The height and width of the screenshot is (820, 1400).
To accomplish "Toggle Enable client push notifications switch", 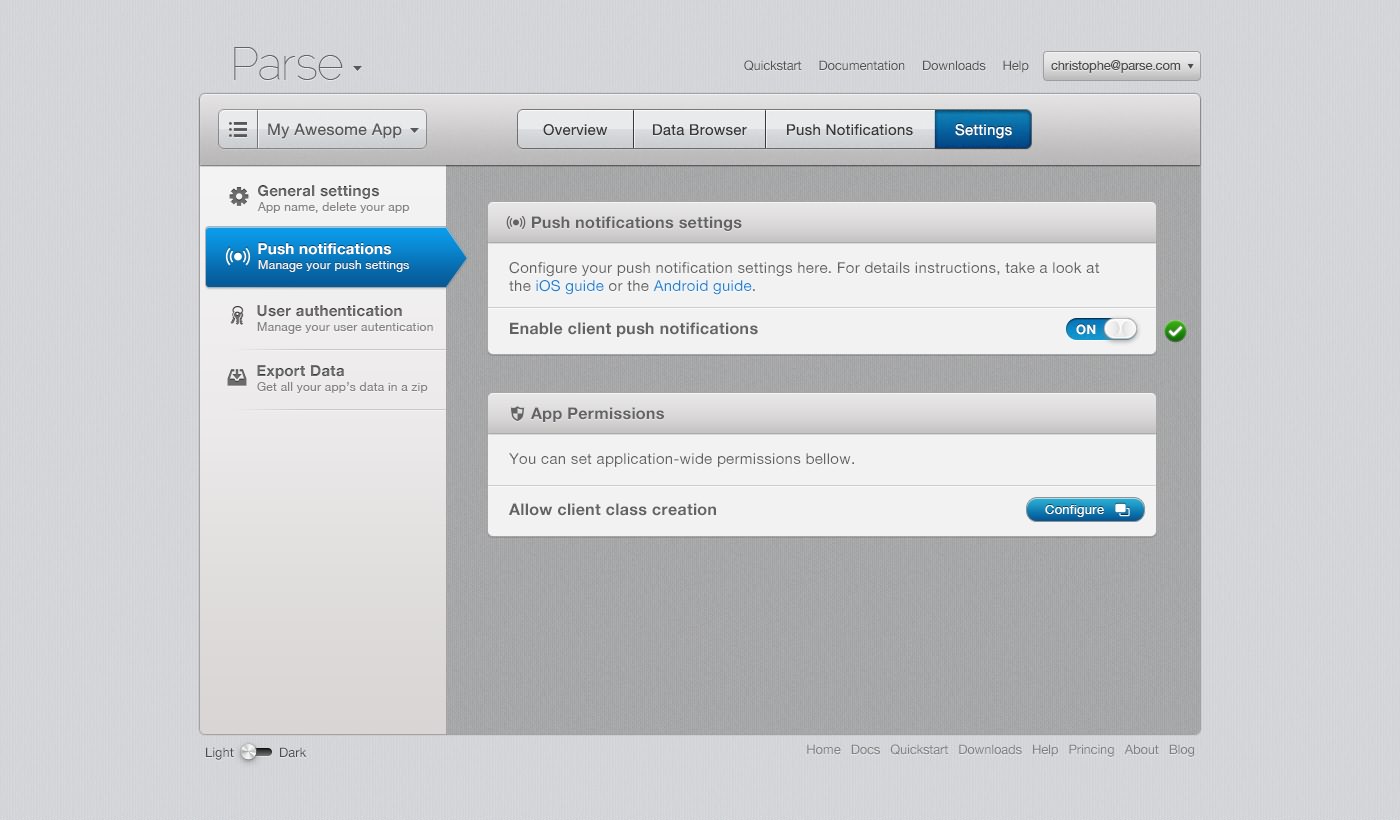I will pos(1101,329).
